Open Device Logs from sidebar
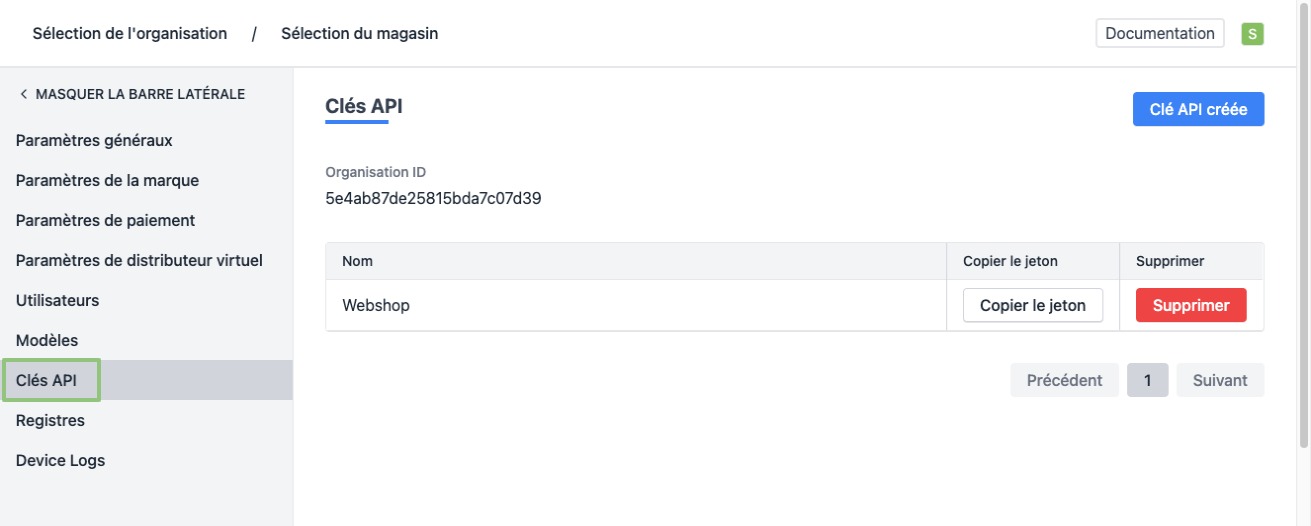This screenshot has width=1311, height=526. 60,460
